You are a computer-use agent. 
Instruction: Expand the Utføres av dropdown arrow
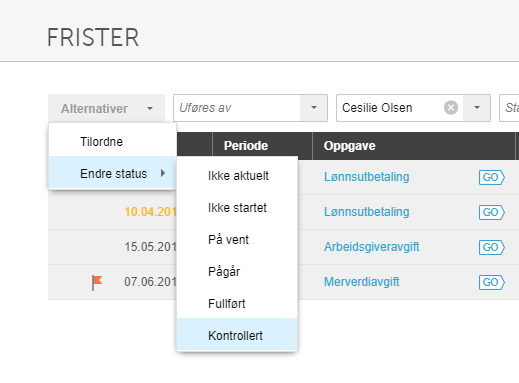click(x=314, y=108)
